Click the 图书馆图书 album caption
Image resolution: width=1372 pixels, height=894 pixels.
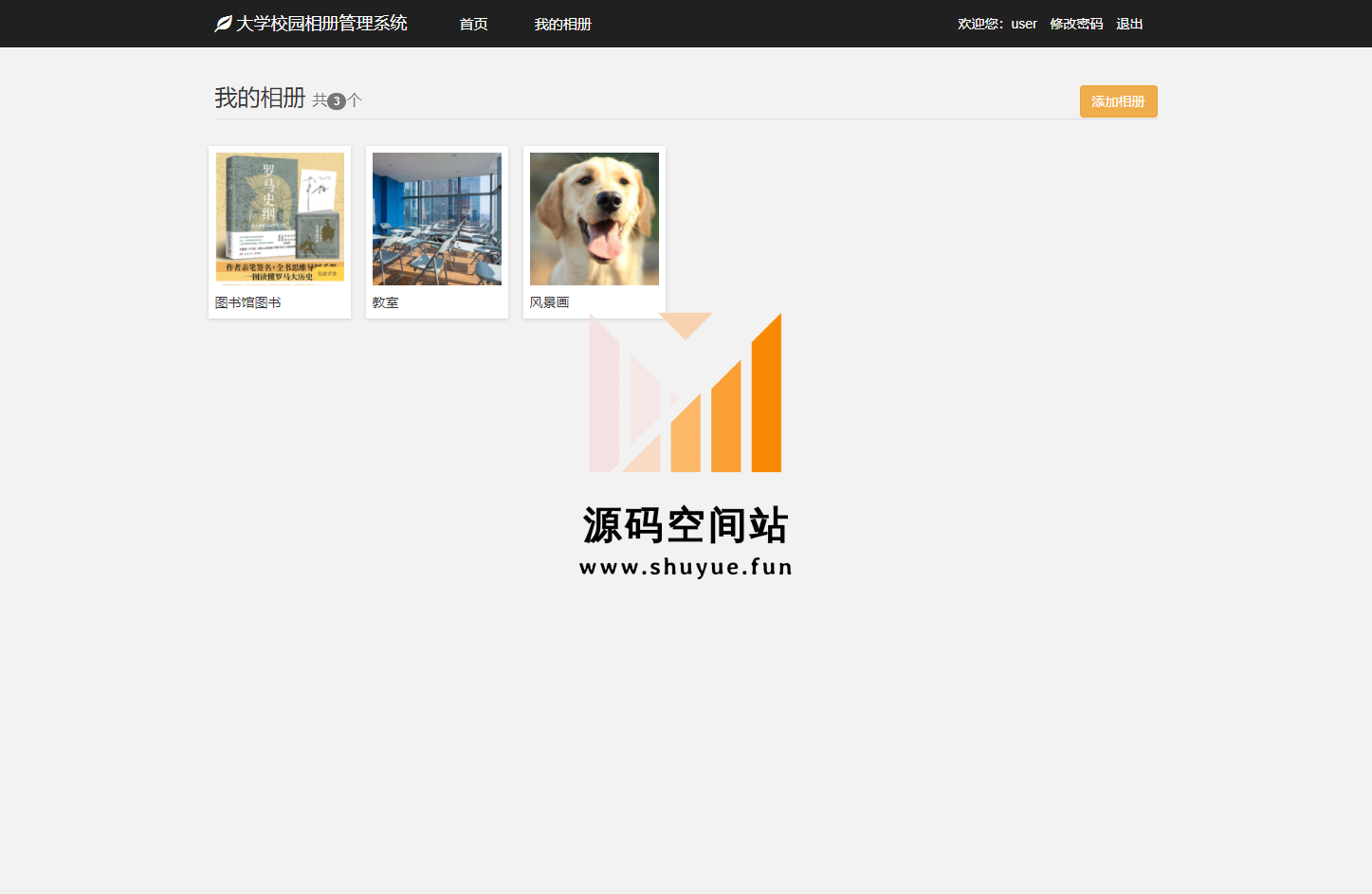click(248, 302)
